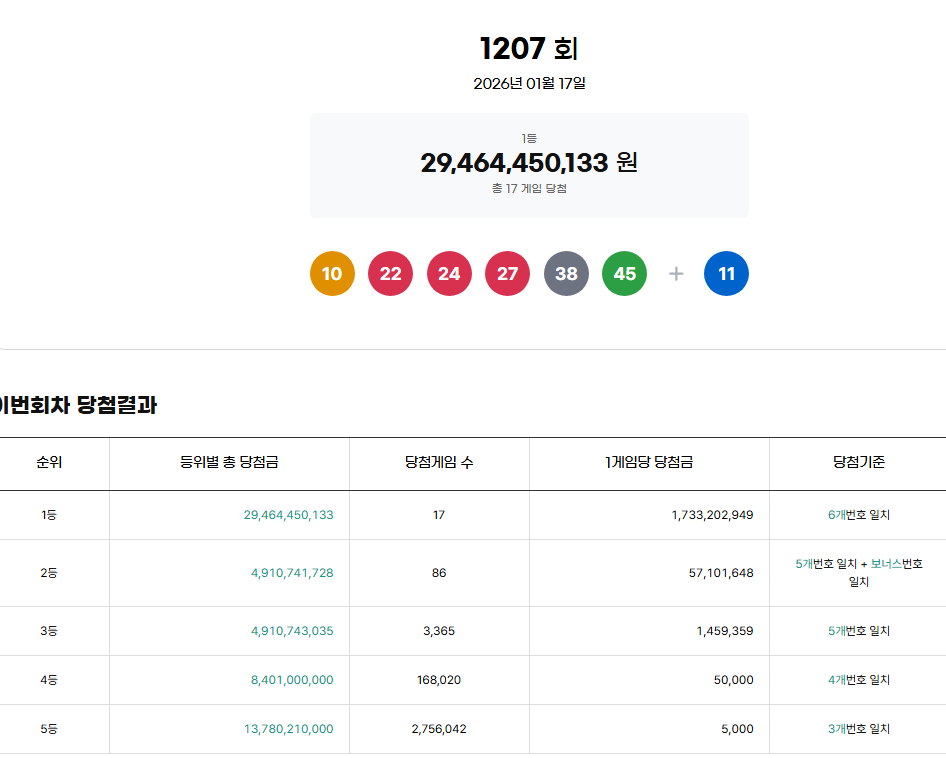The height and width of the screenshot is (758, 946).
Task: Open the 2등 total prize 4,910,741,728 link
Action: tap(292, 573)
